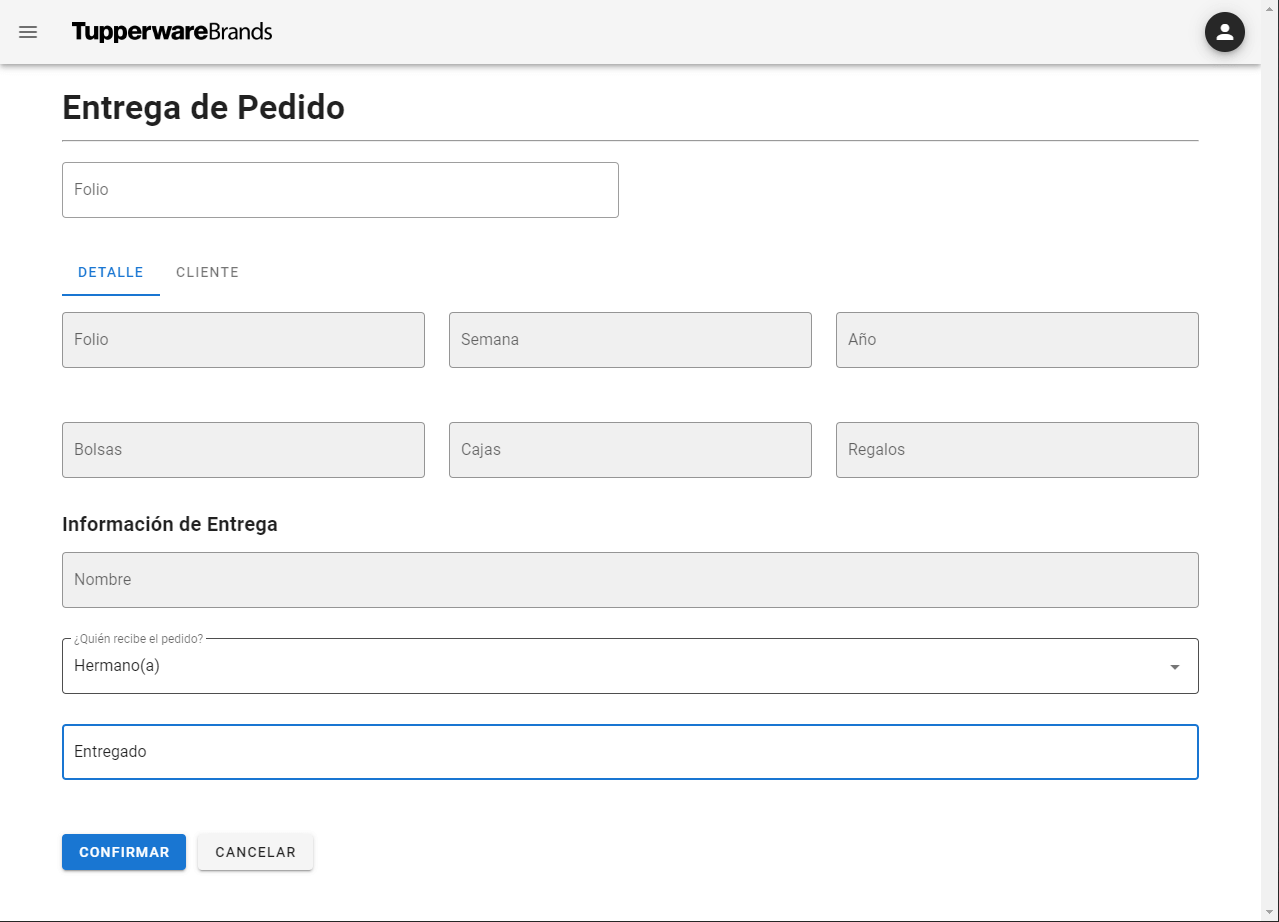Click the TupperwareBrands logo

tap(172, 32)
